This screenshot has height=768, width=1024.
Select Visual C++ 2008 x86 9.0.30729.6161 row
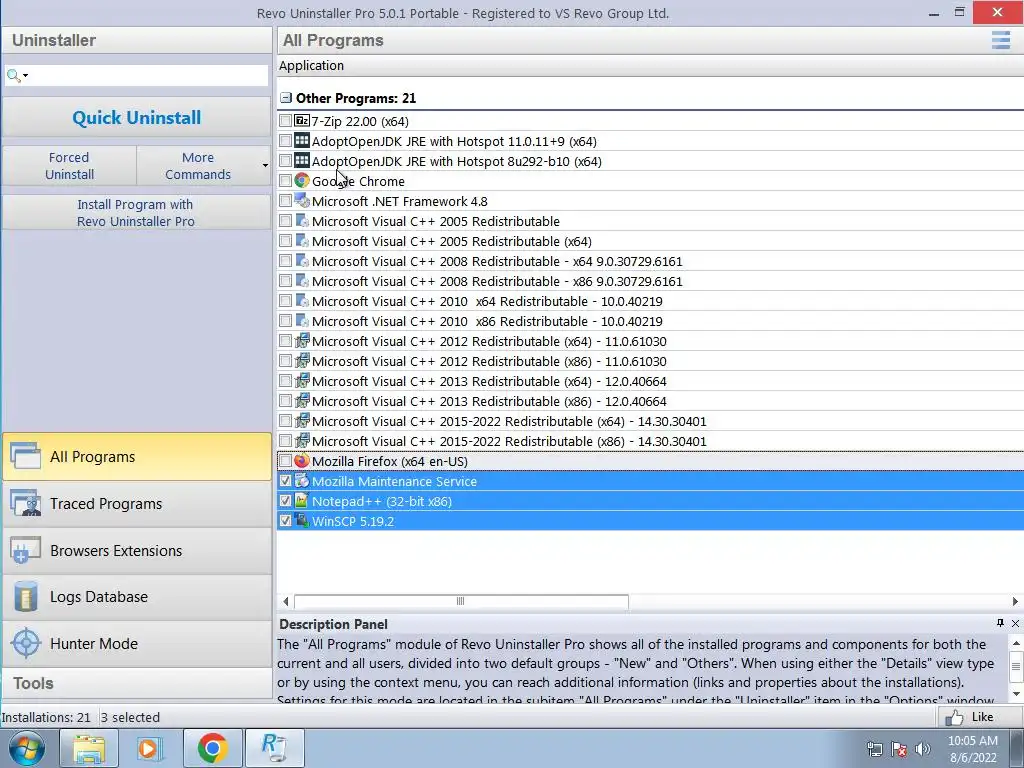(650, 281)
